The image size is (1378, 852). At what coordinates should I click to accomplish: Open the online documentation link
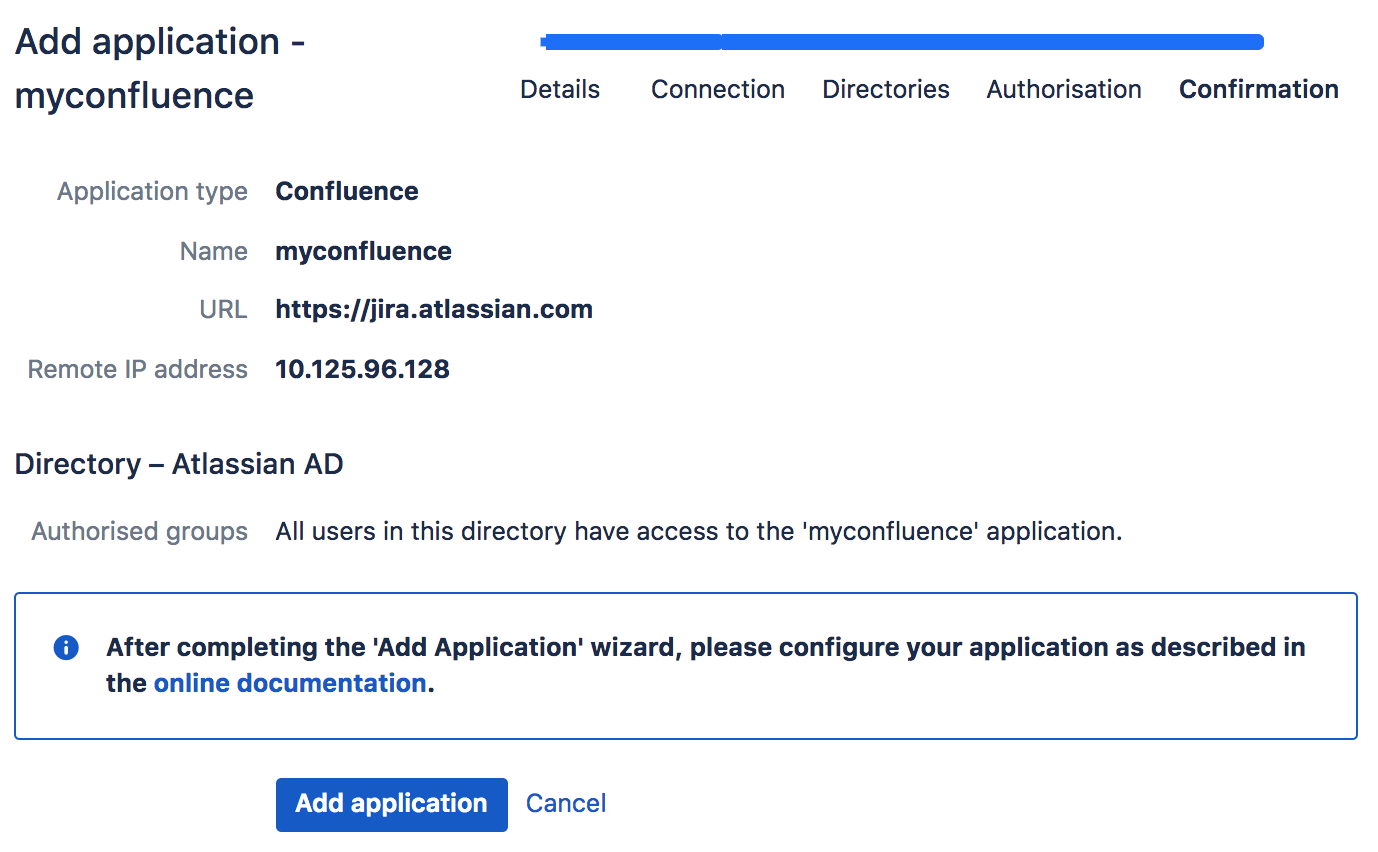click(290, 684)
